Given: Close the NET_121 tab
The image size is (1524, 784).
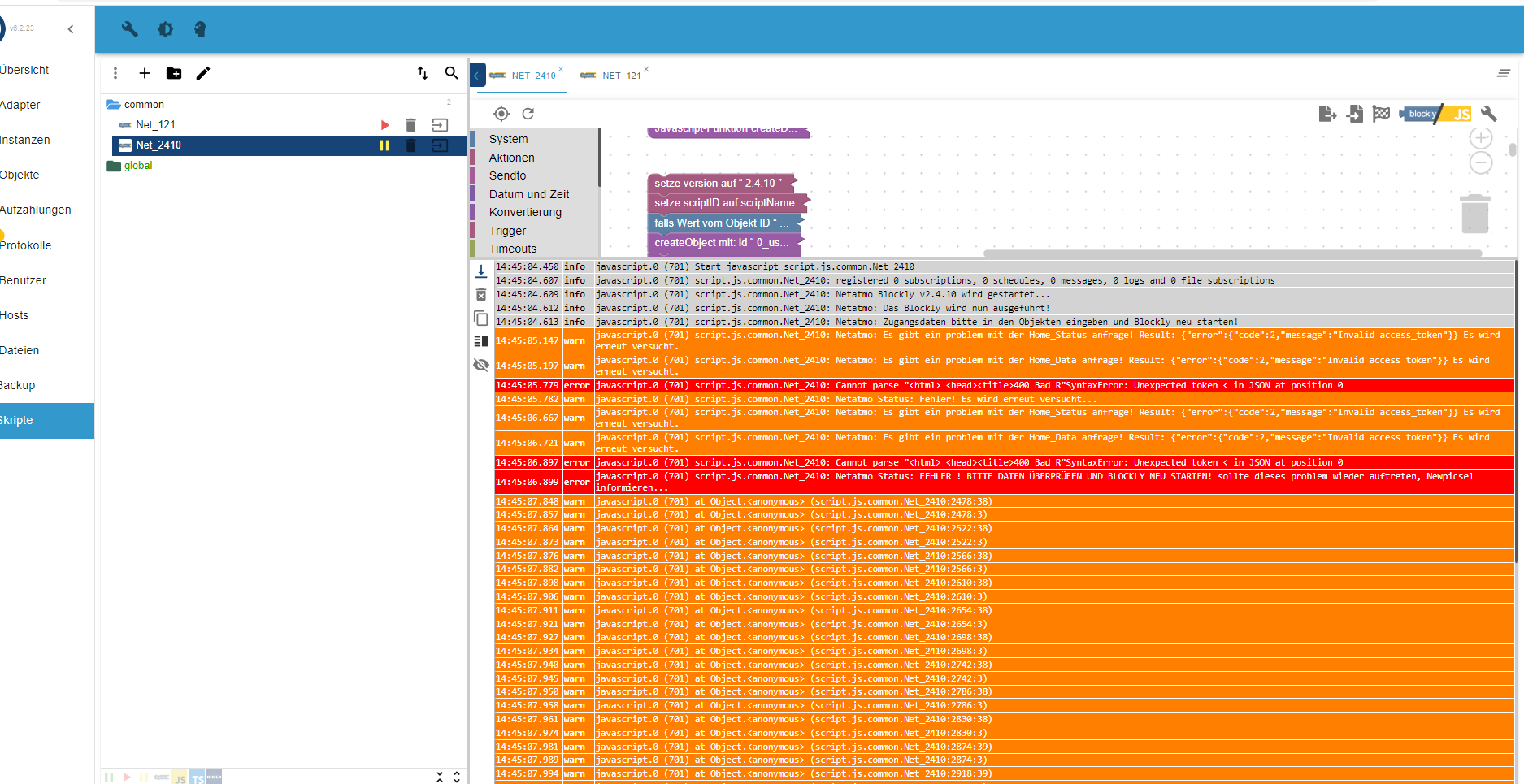Looking at the screenshot, I should point(646,69).
